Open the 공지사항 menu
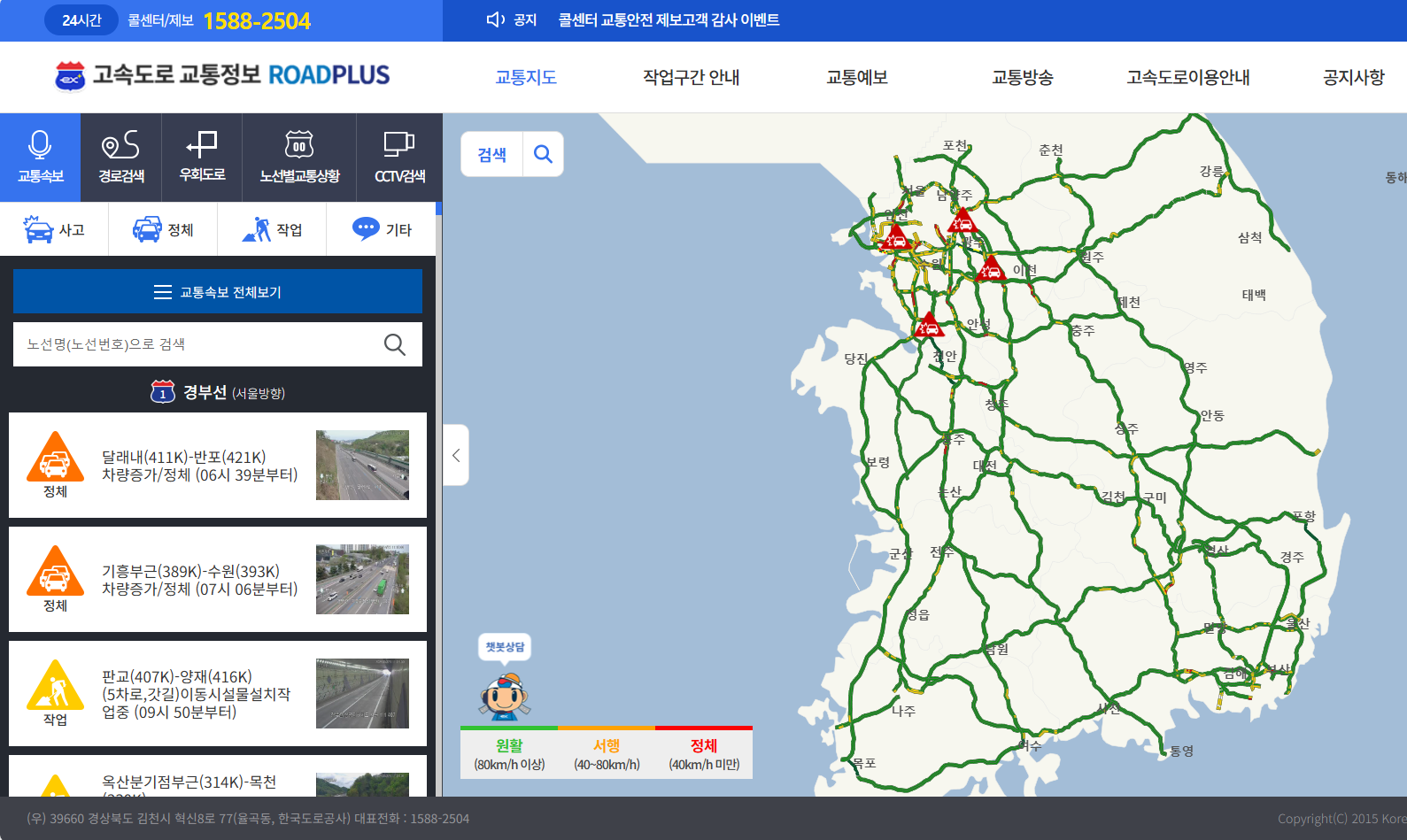 click(x=1354, y=77)
